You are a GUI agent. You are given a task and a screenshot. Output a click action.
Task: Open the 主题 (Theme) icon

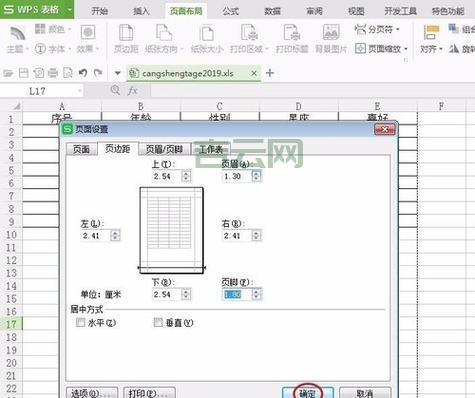[18, 34]
